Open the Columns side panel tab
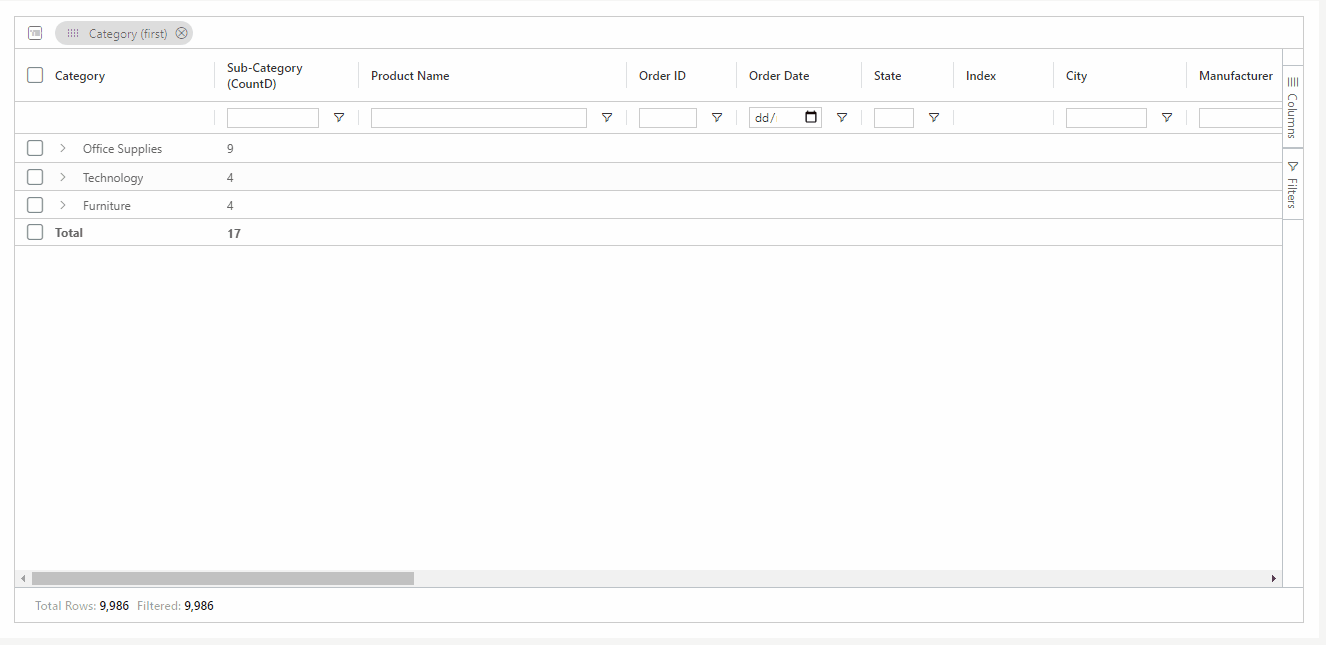The image size is (1326, 645). click(x=1292, y=108)
